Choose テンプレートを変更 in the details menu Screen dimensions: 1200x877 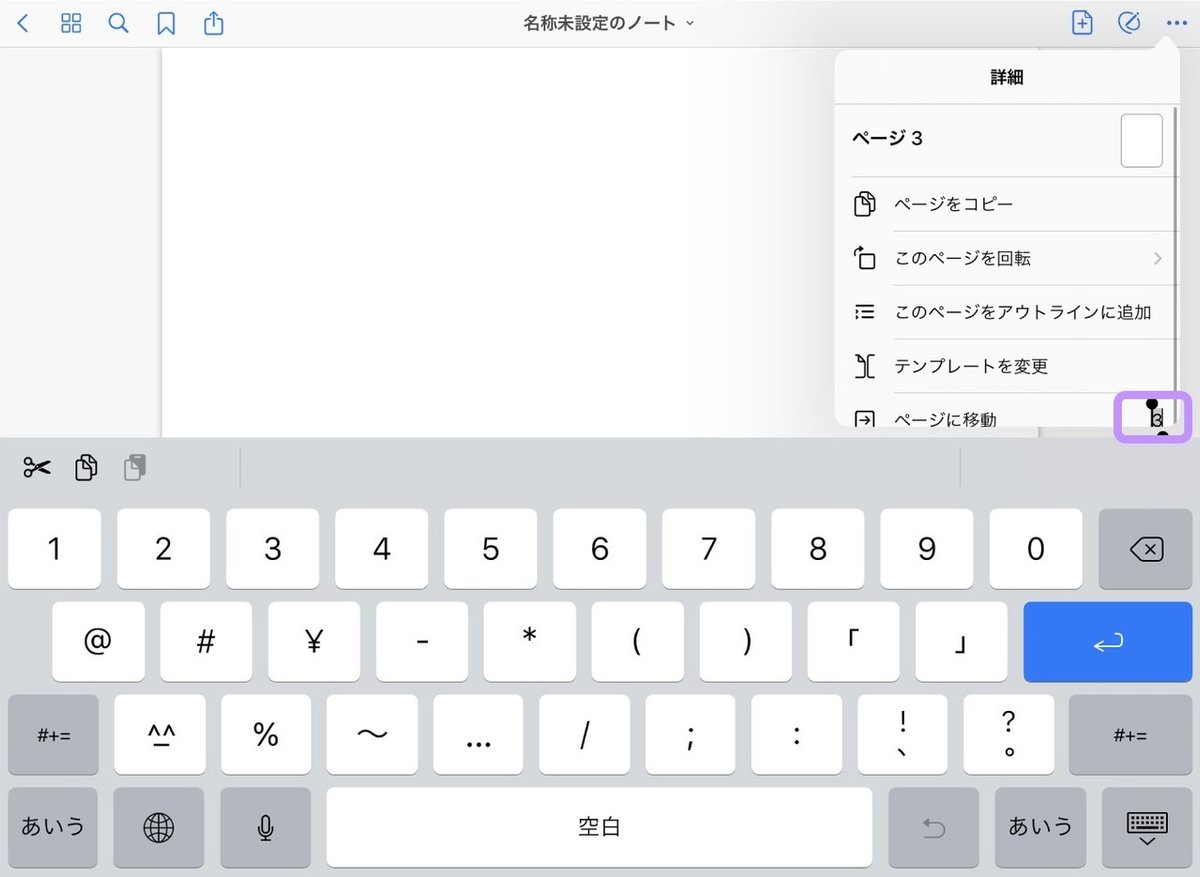click(x=970, y=366)
